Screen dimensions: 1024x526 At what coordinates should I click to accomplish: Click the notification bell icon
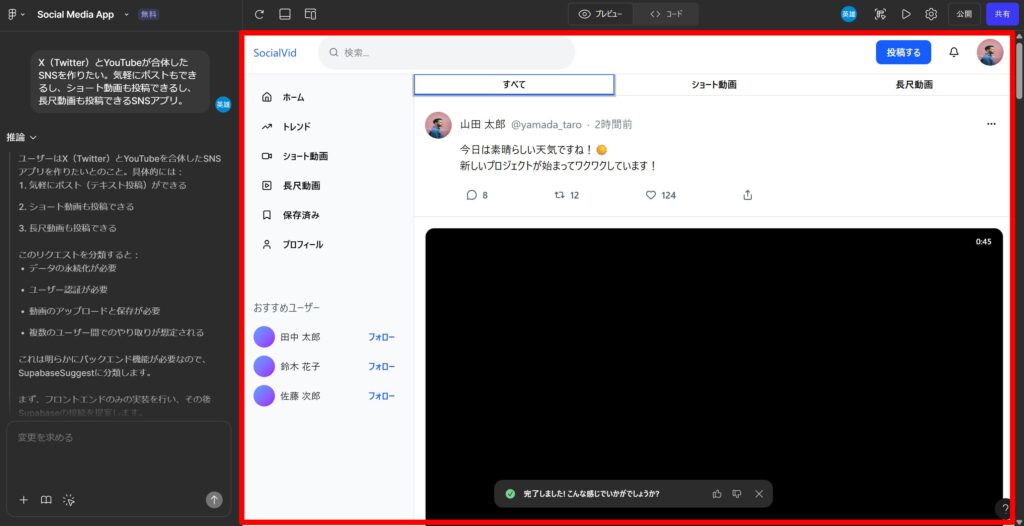point(953,52)
